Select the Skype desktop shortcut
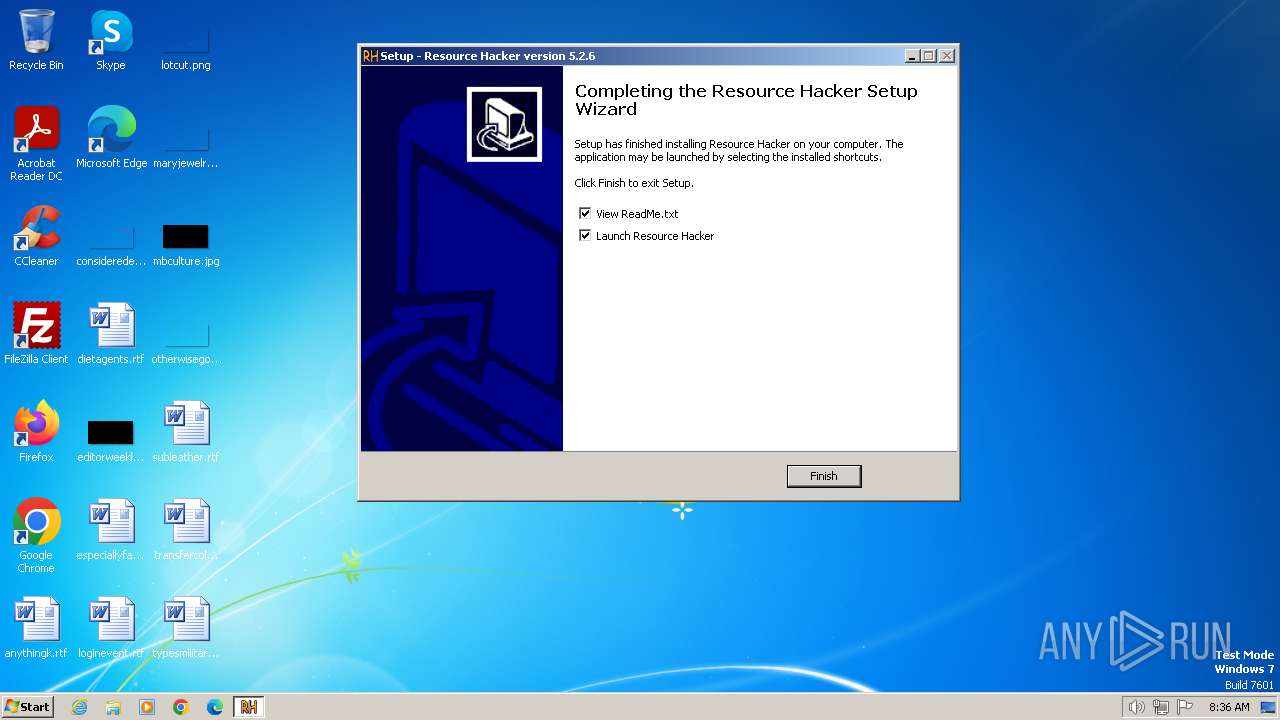1280x720 pixels. pos(111,40)
